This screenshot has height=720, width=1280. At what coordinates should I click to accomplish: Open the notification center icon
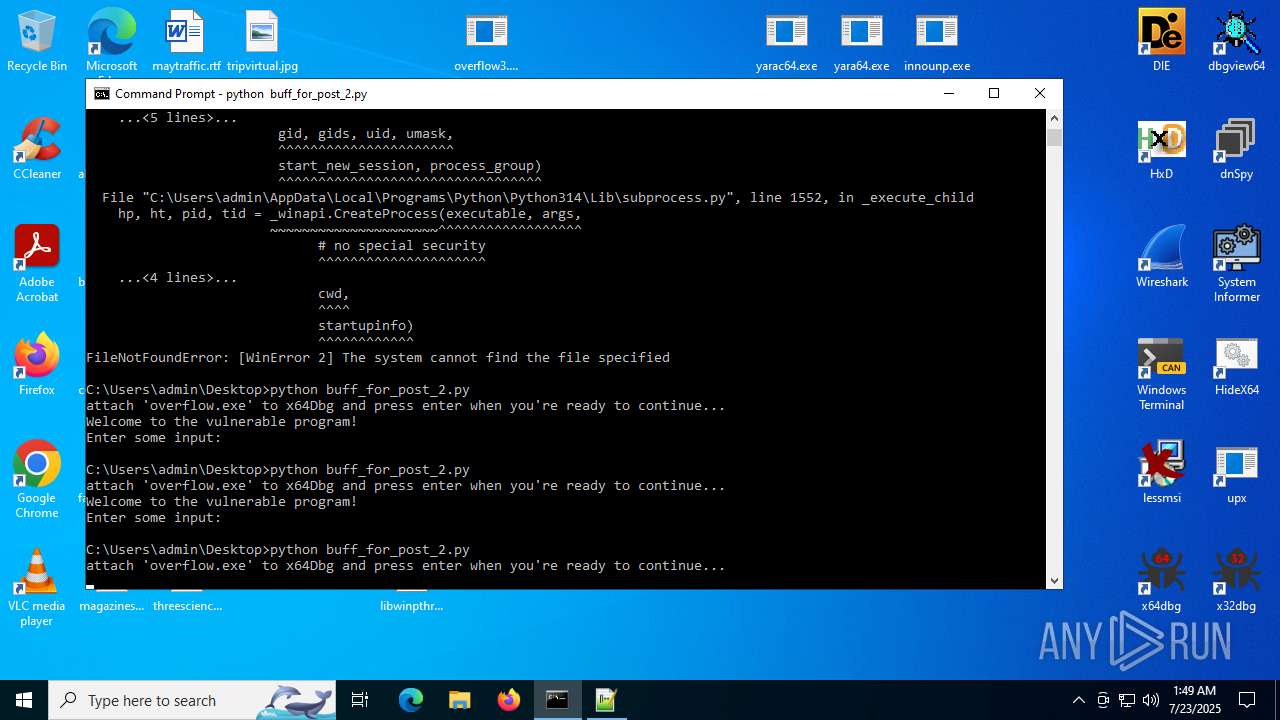tap(1247, 700)
